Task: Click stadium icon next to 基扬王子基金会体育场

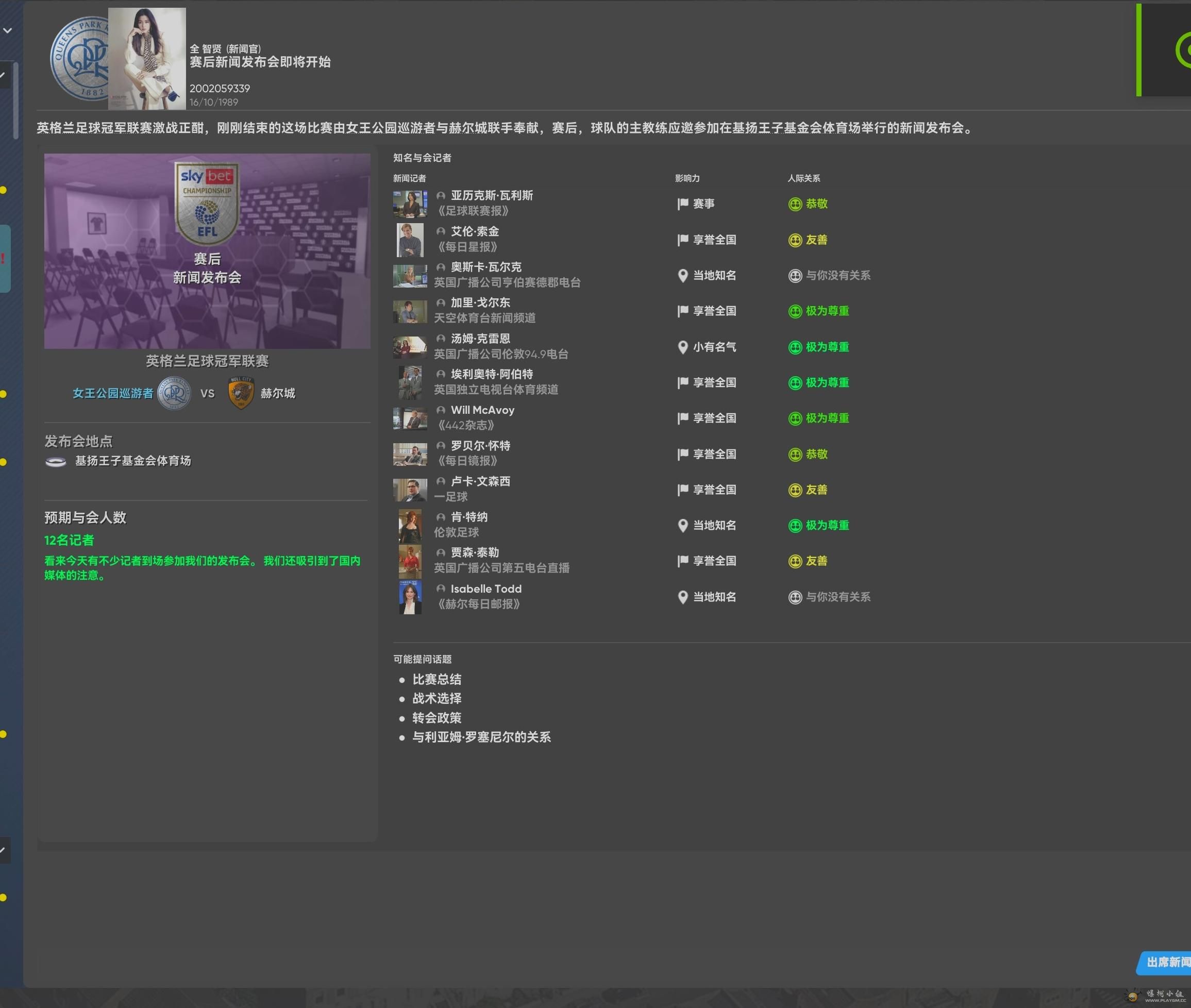Action: pos(56,462)
